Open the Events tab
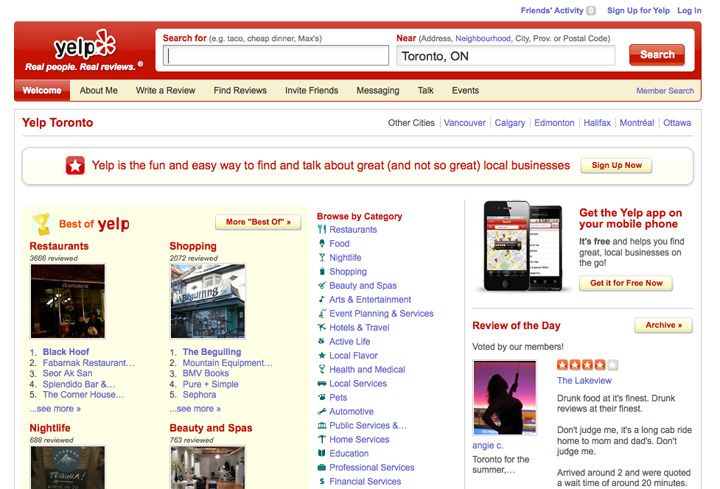This screenshot has width=720, height=489. click(x=465, y=90)
